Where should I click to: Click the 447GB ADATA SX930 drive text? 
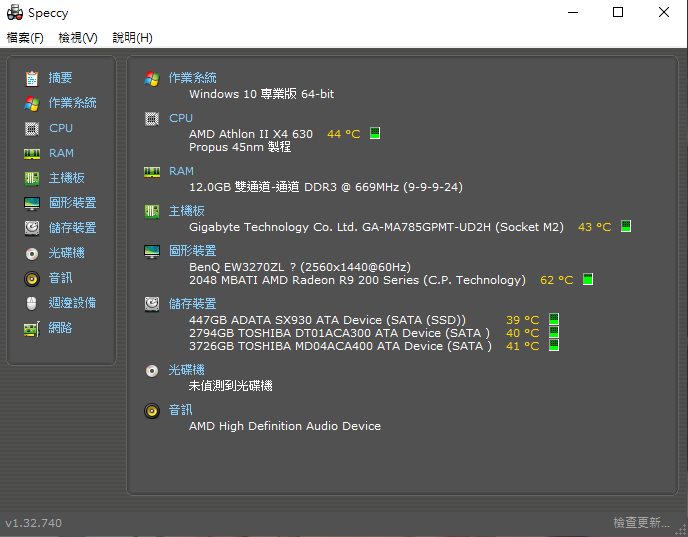327,320
